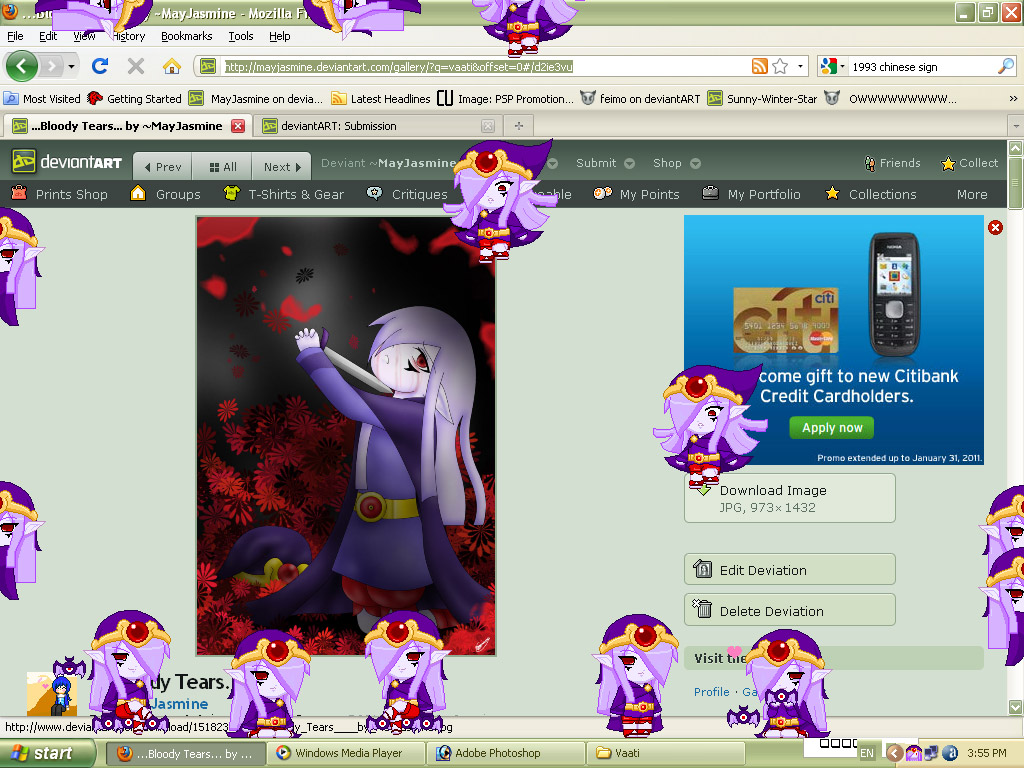Bookmark this page with the star
Screen dimensions: 1024x768
click(x=780, y=66)
